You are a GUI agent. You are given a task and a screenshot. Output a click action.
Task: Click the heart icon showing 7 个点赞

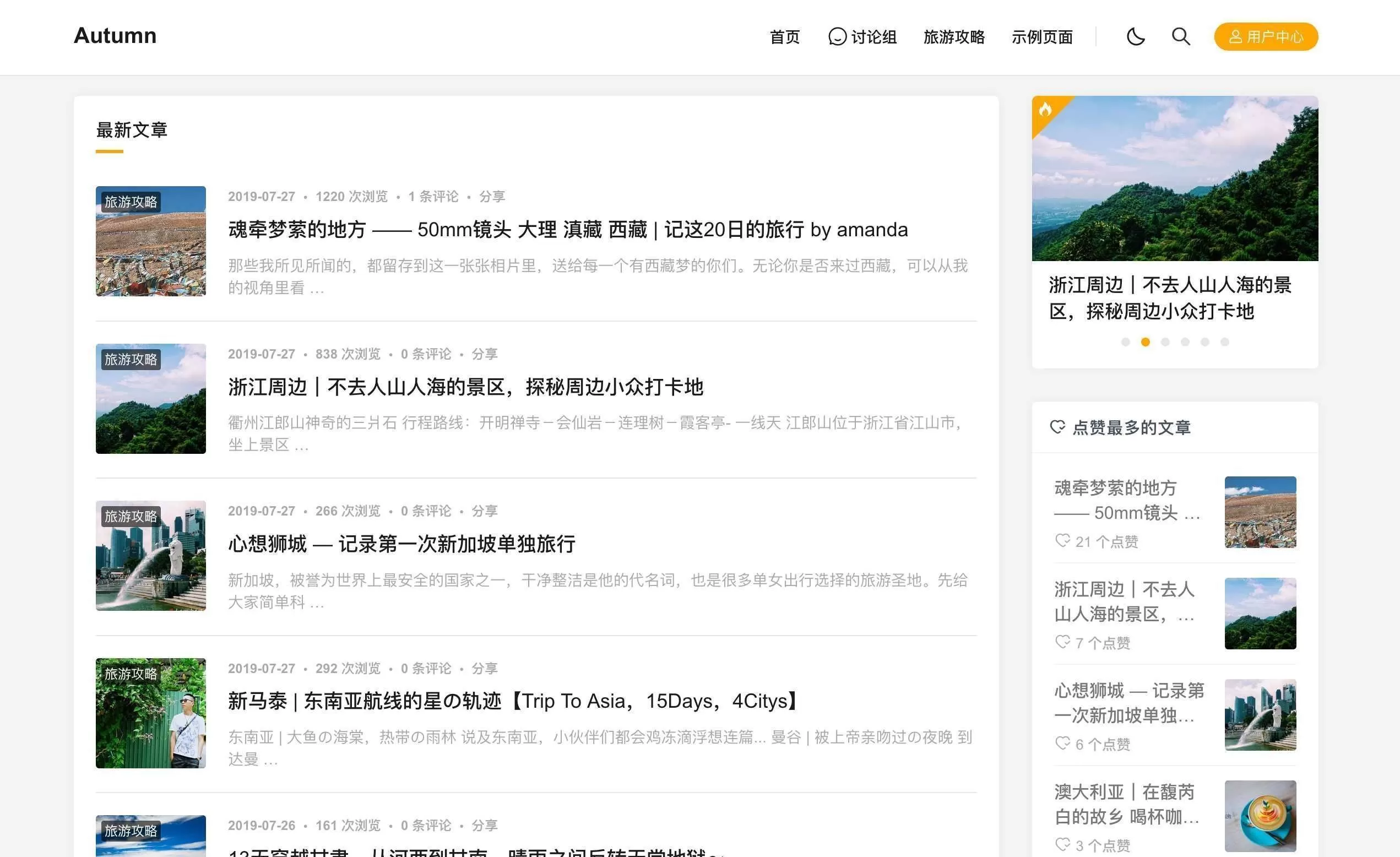pyautogui.click(x=1062, y=643)
